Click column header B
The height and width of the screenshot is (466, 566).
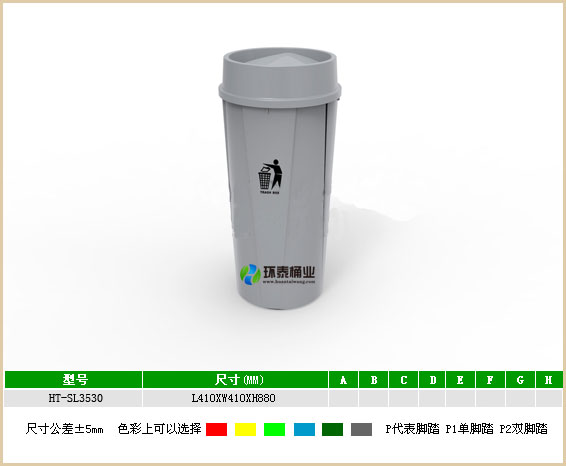[374, 380]
